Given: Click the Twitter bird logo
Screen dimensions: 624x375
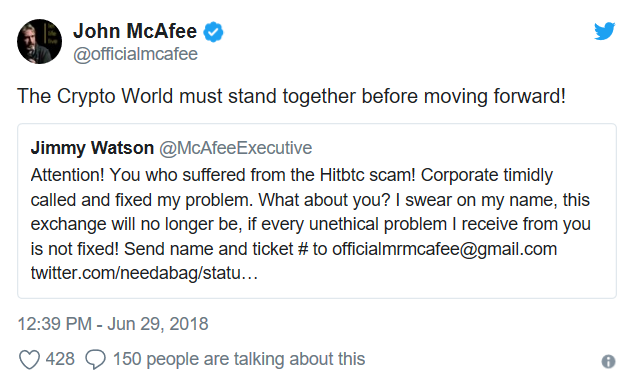Looking at the screenshot, I should [x=604, y=31].
